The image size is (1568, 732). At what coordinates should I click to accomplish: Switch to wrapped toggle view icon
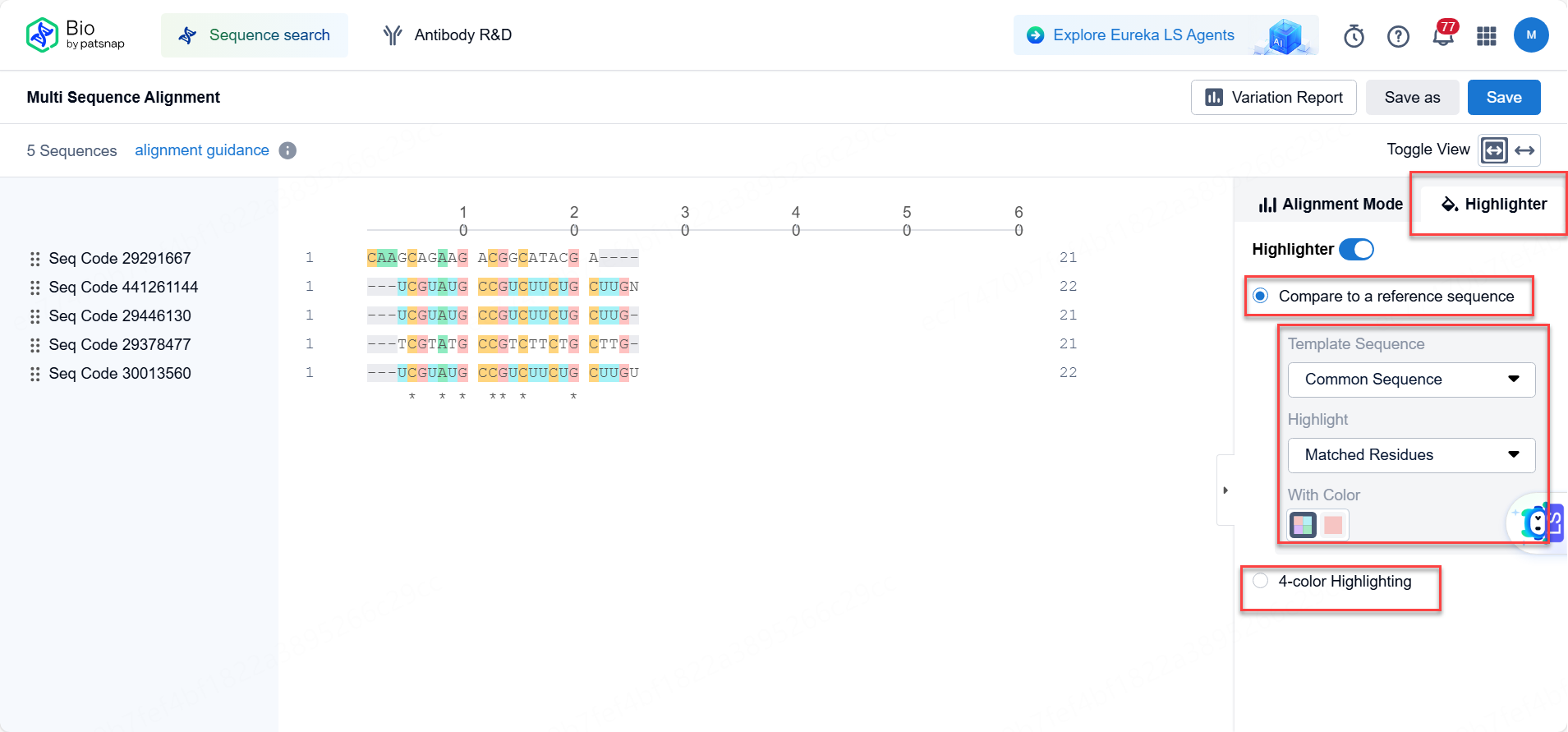[x=1494, y=150]
